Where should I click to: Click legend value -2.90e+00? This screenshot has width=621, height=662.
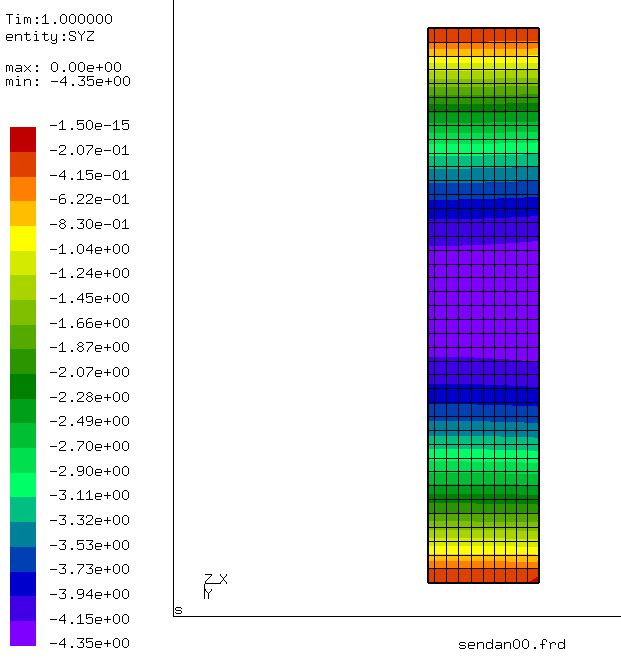click(89, 471)
